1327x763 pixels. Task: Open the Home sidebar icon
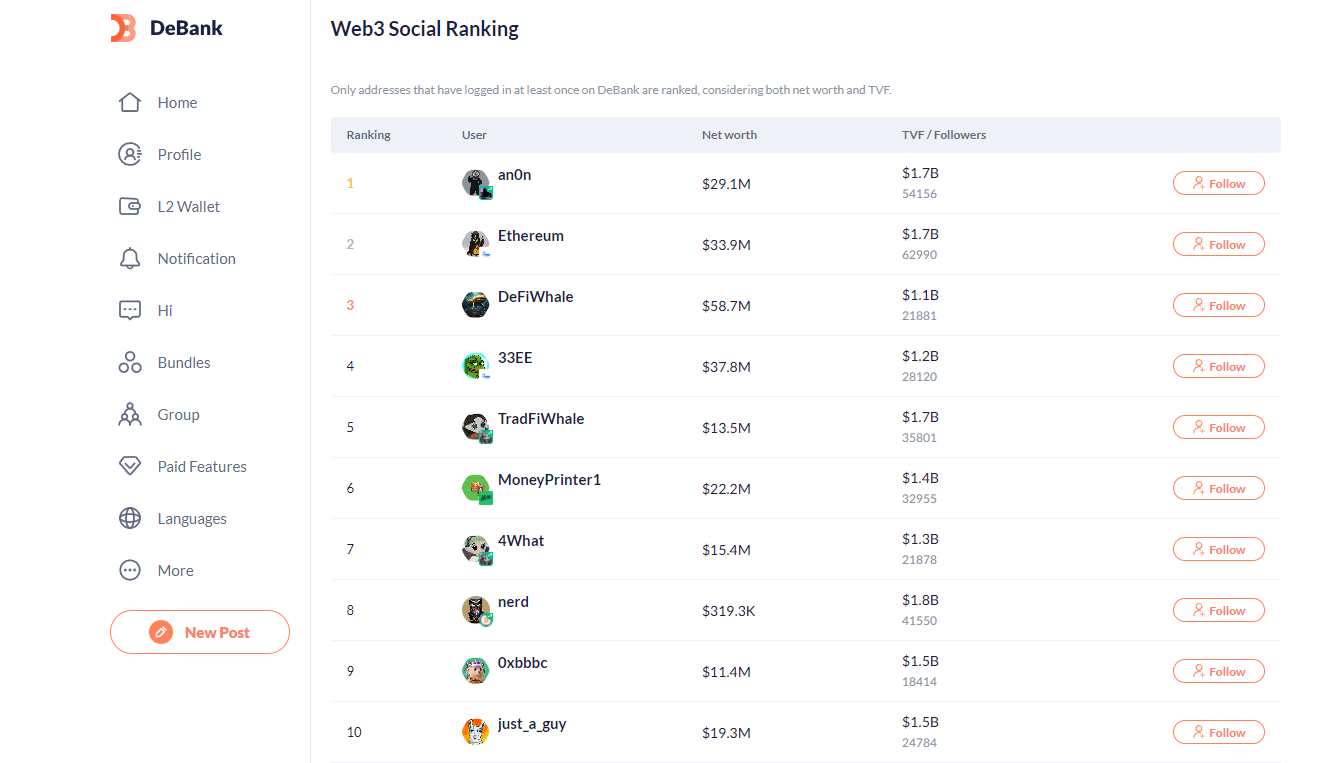coord(130,102)
